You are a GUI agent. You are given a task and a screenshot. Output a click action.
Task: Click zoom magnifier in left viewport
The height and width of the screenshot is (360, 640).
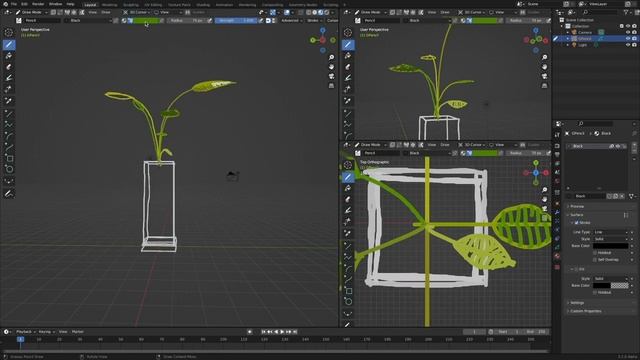pyautogui.click(x=331, y=58)
